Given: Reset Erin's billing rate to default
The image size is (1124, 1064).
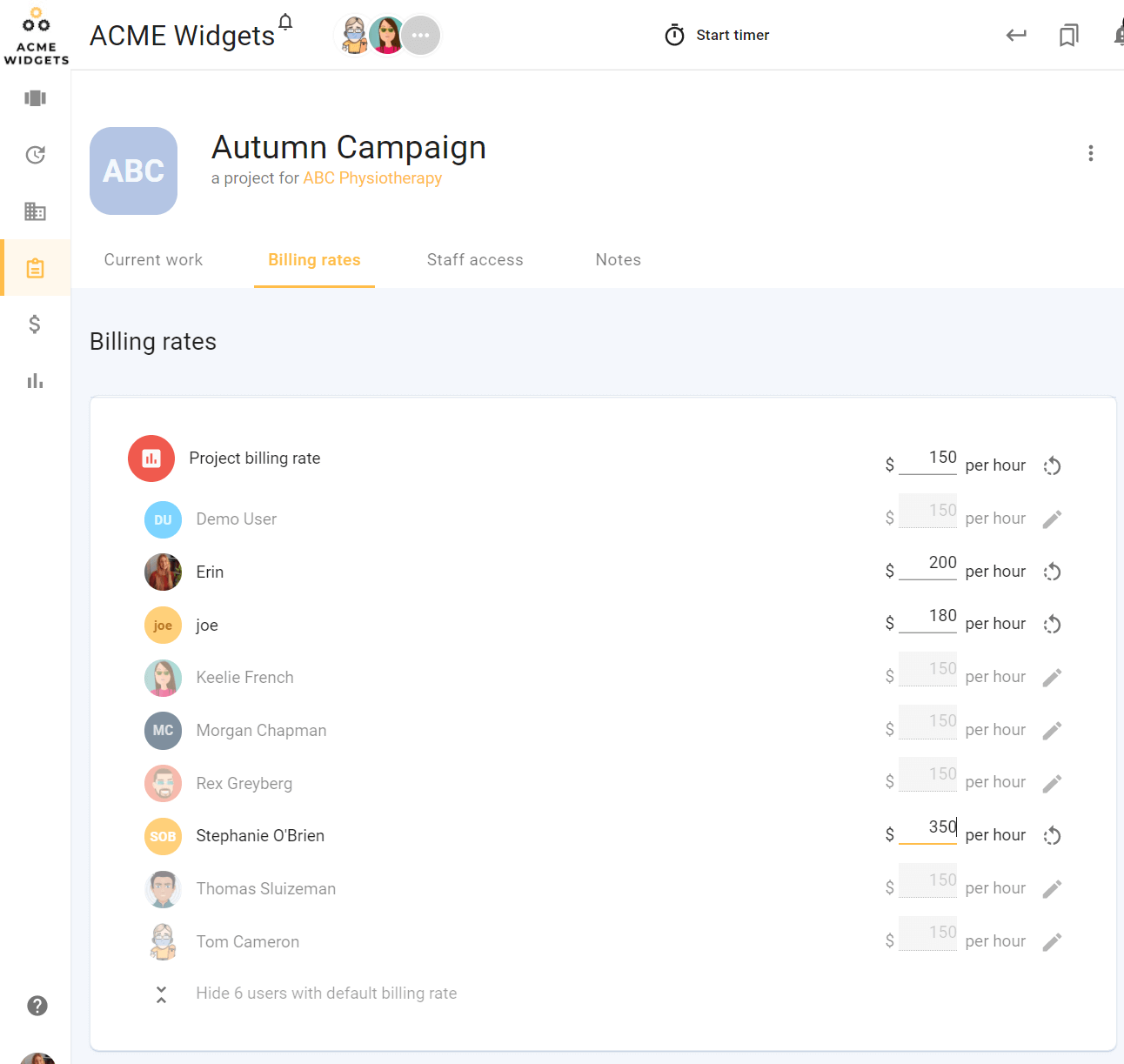Looking at the screenshot, I should (x=1052, y=572).
